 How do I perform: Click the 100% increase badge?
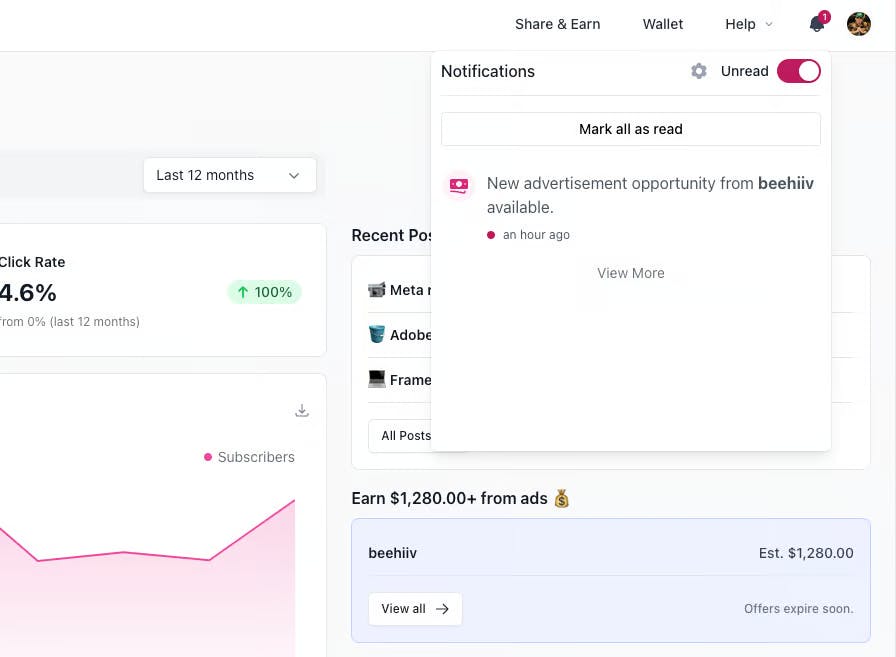(264, 292)
